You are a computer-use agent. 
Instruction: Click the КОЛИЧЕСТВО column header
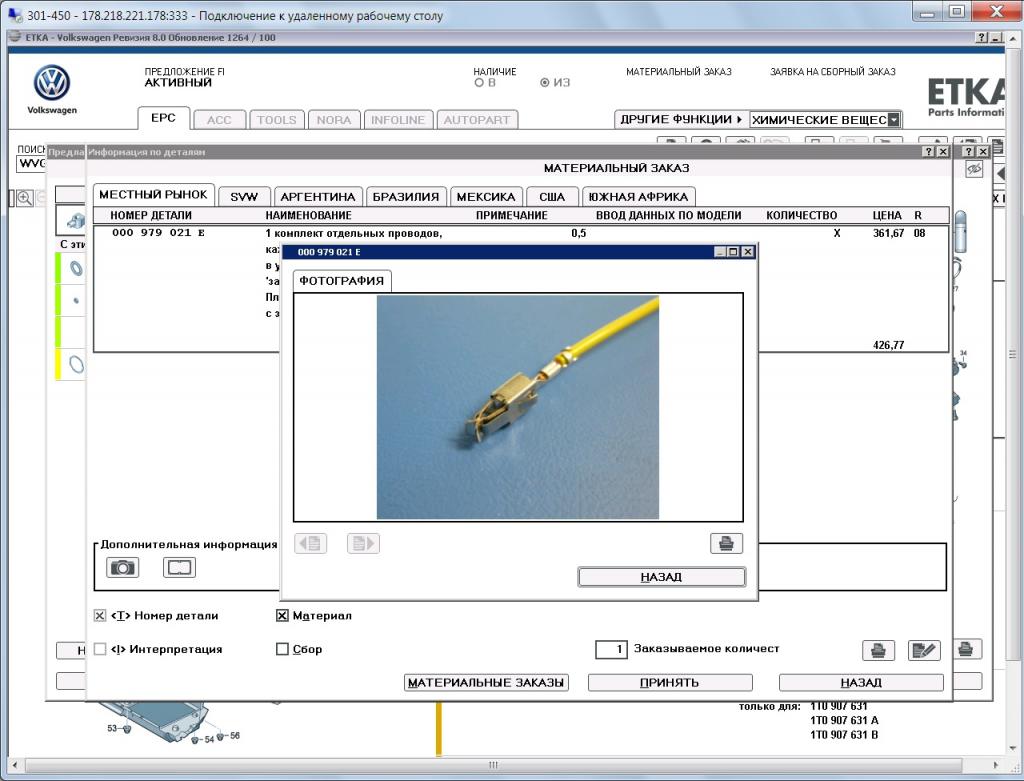point(801,215)
